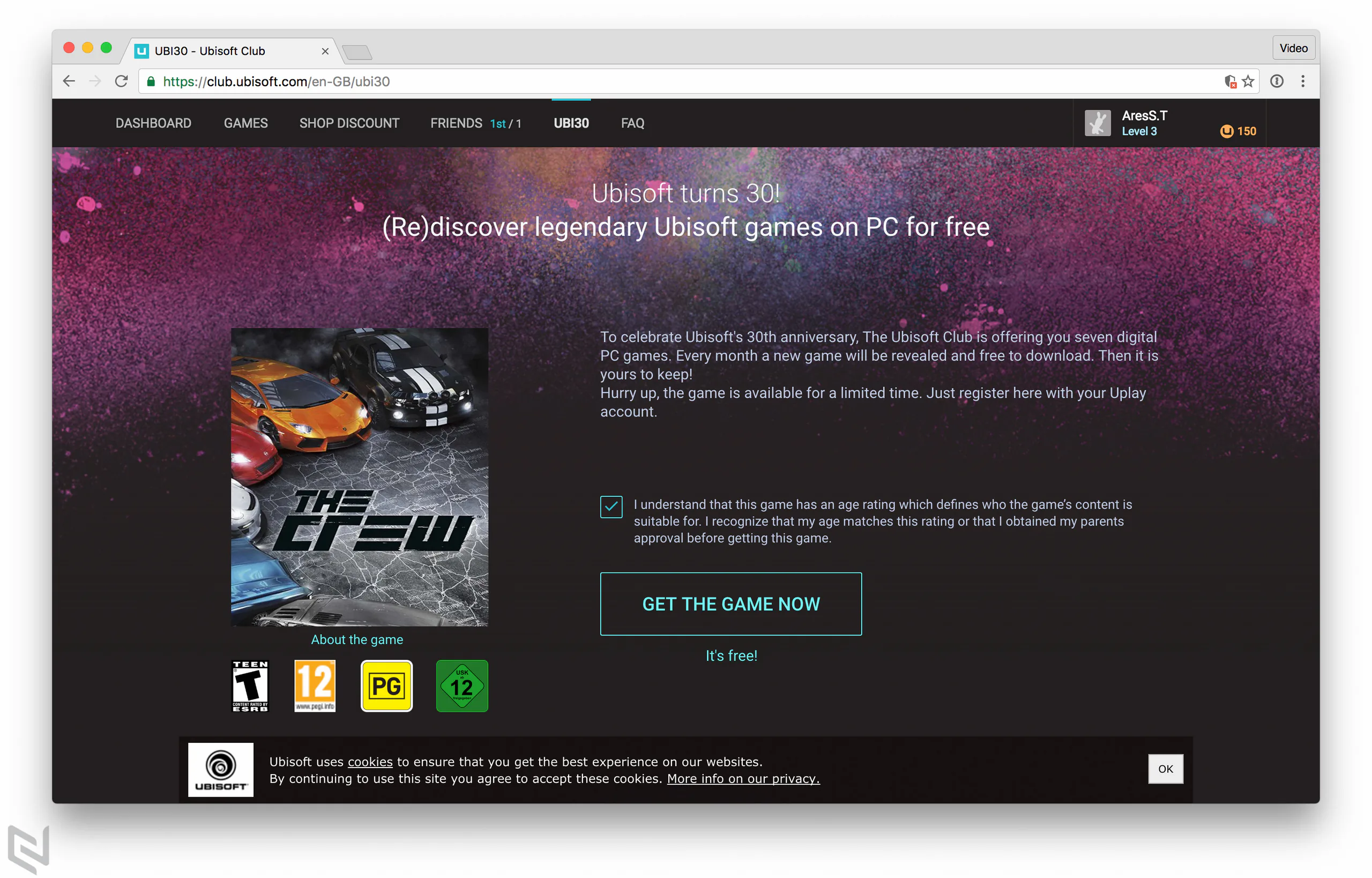
Task: Click the Ubisoft logo in the cookie banner
Action: tap(221, 770)
